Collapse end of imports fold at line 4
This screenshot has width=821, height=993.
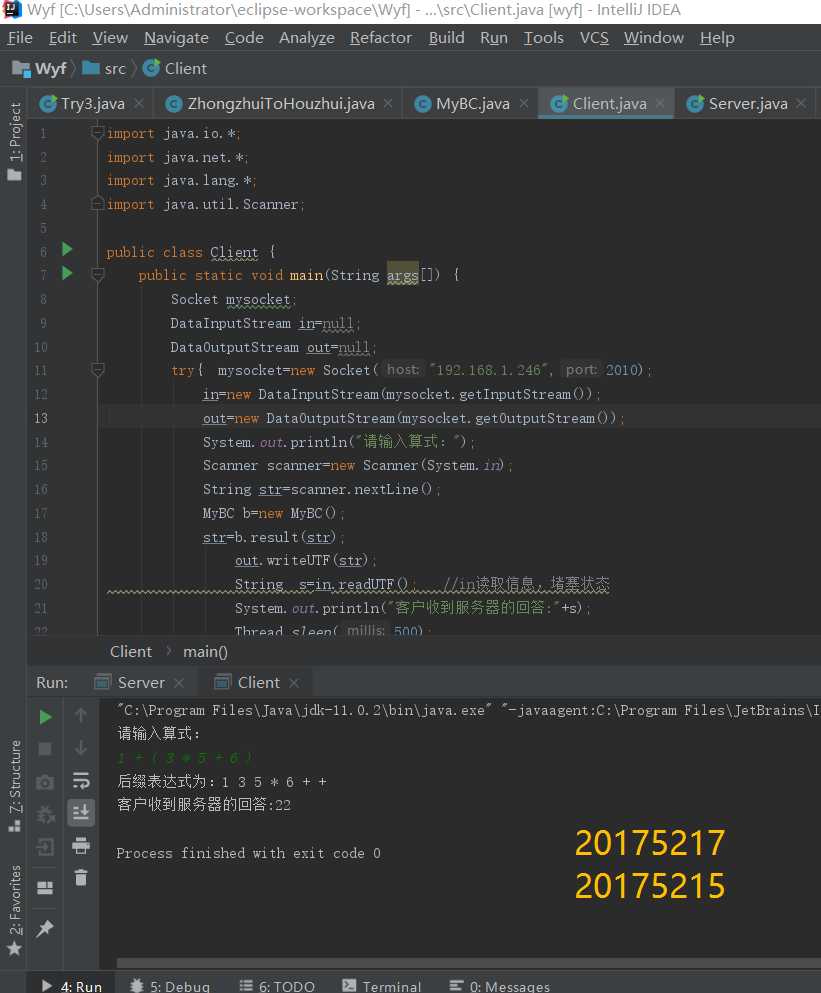coord(98,204)
